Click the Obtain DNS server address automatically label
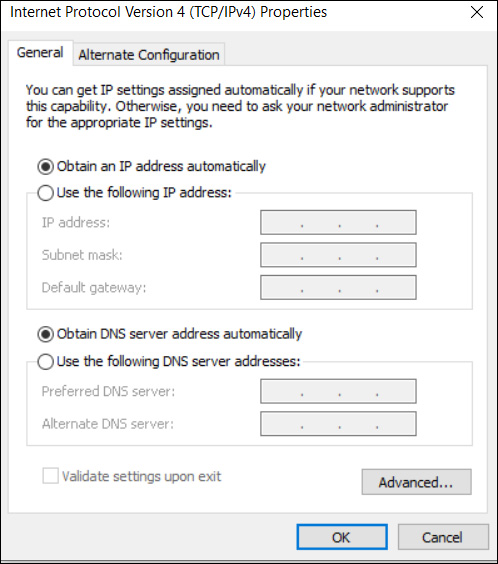498x564 pixels. pos(179,334)
